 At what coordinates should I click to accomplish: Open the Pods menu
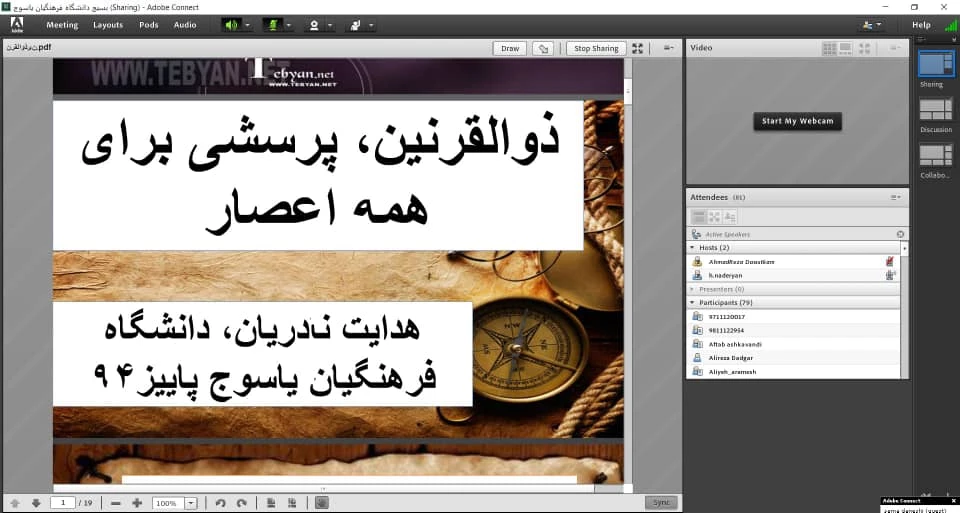pos(149,25)
